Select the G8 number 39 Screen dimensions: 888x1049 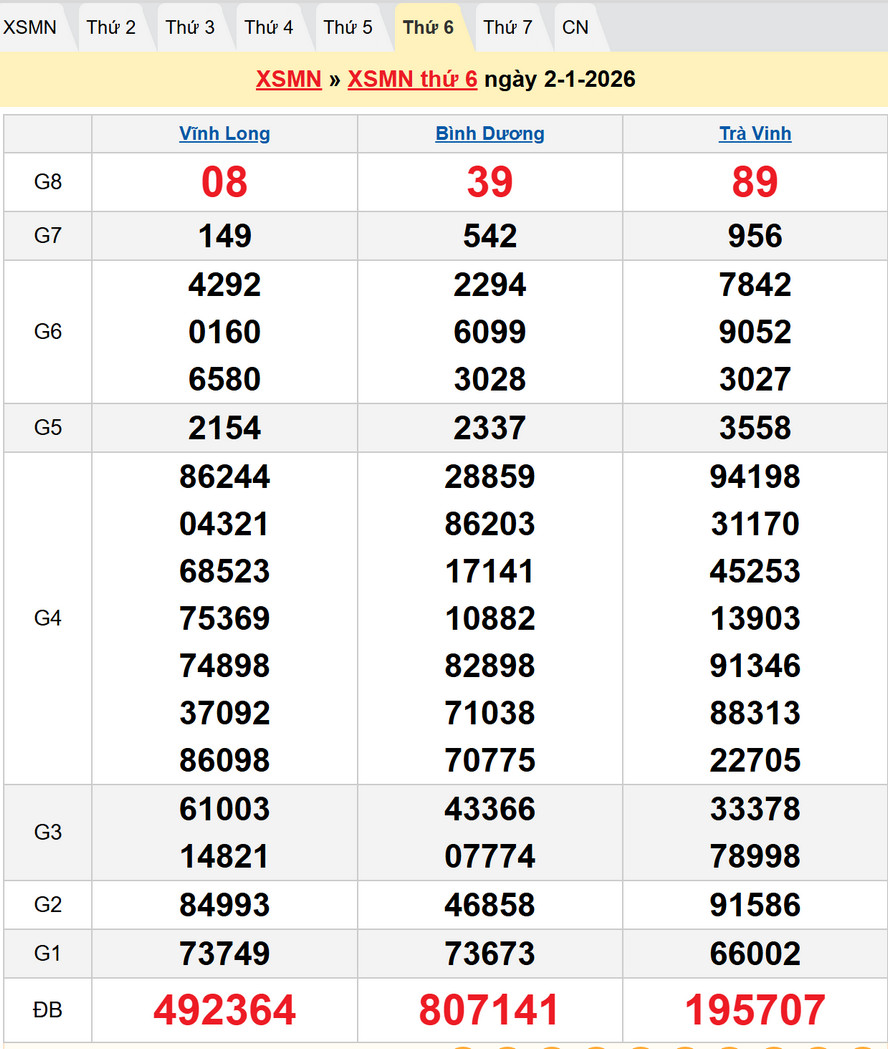(x=490, y=182)
